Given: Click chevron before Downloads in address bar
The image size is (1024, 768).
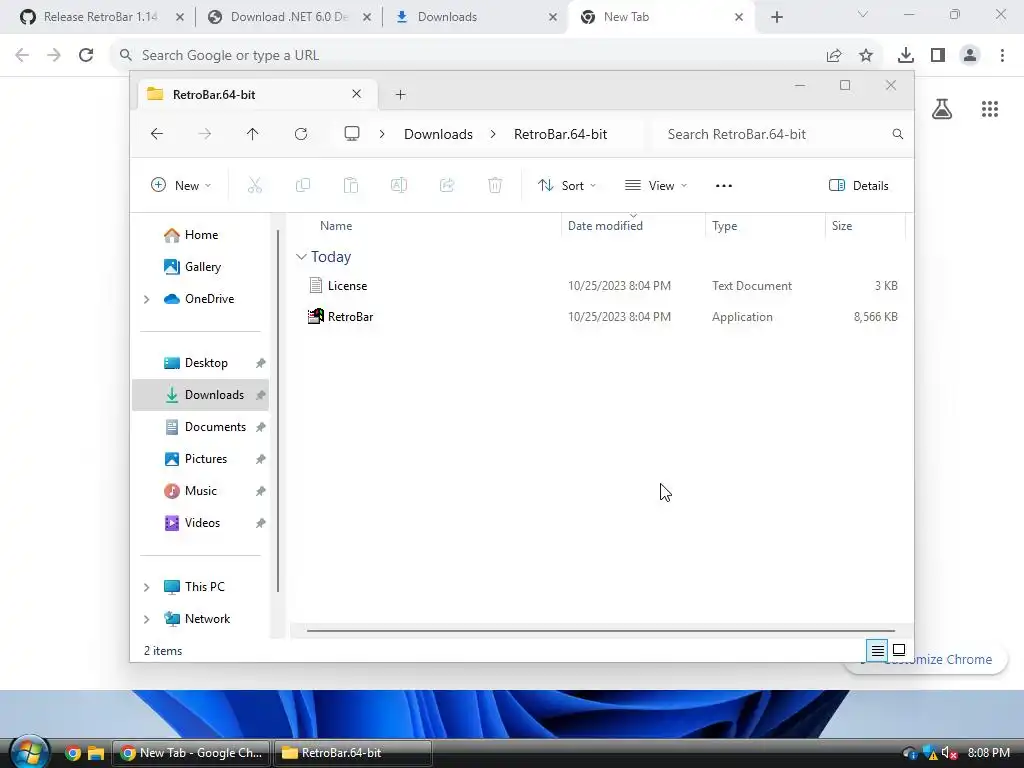Looking at the screenshot, I should click(382, 134).
